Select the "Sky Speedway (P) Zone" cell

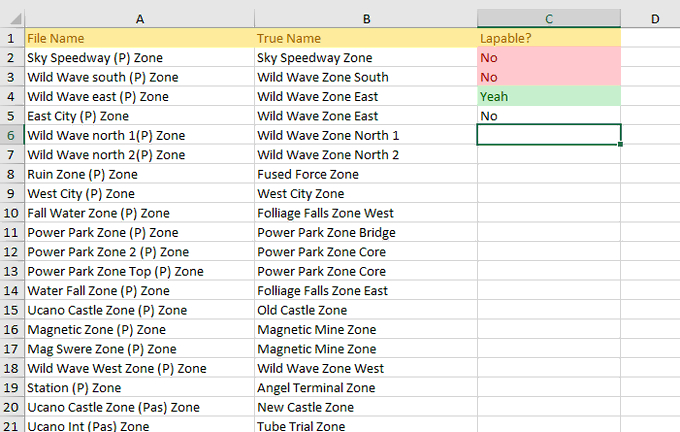139,58
